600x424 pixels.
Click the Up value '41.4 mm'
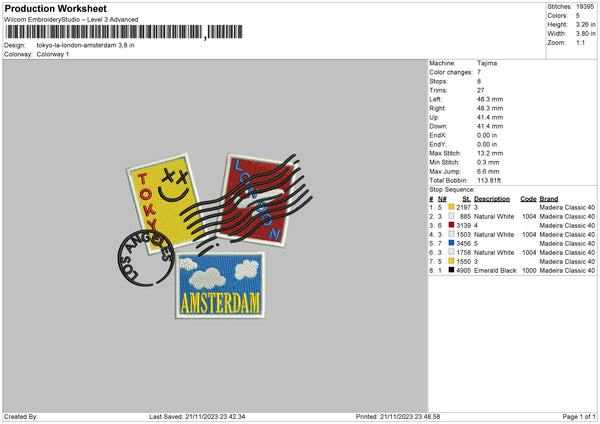tap(490, 117)
